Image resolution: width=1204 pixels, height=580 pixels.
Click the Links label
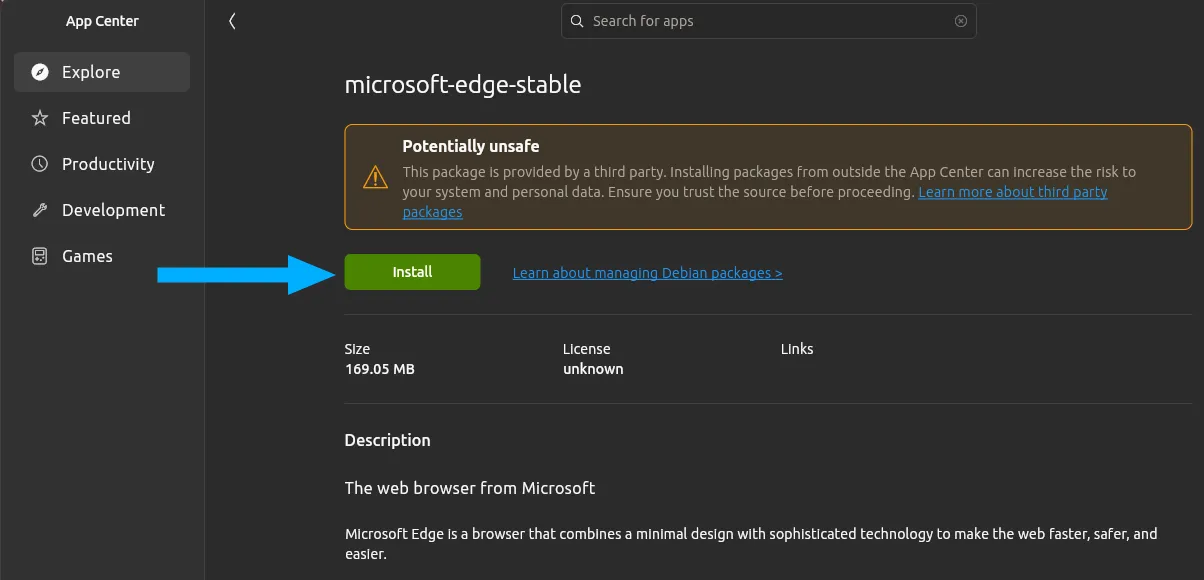click(x=797, y=349)
